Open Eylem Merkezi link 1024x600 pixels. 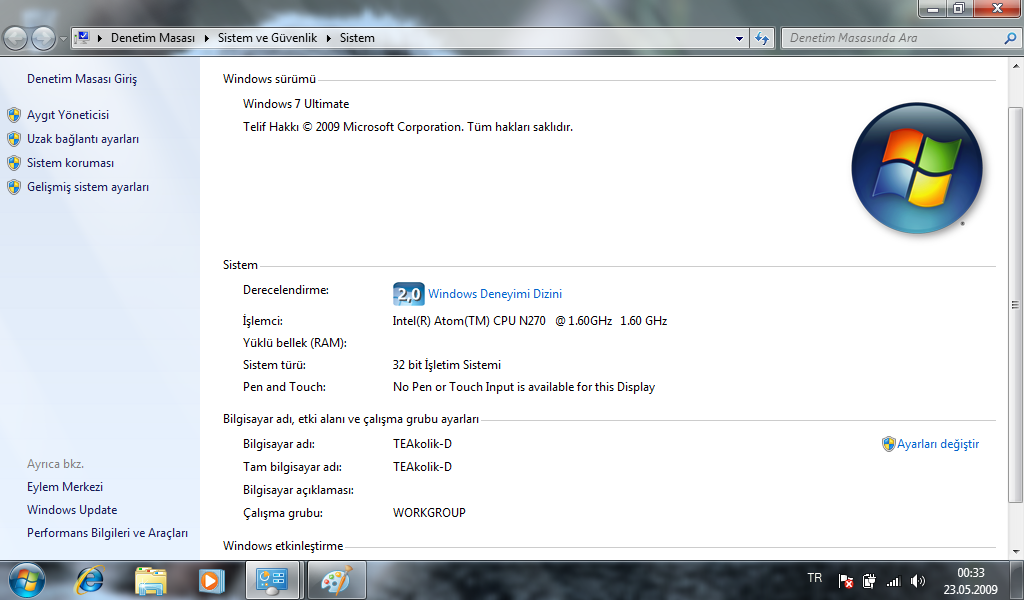[x=65, y=487]
